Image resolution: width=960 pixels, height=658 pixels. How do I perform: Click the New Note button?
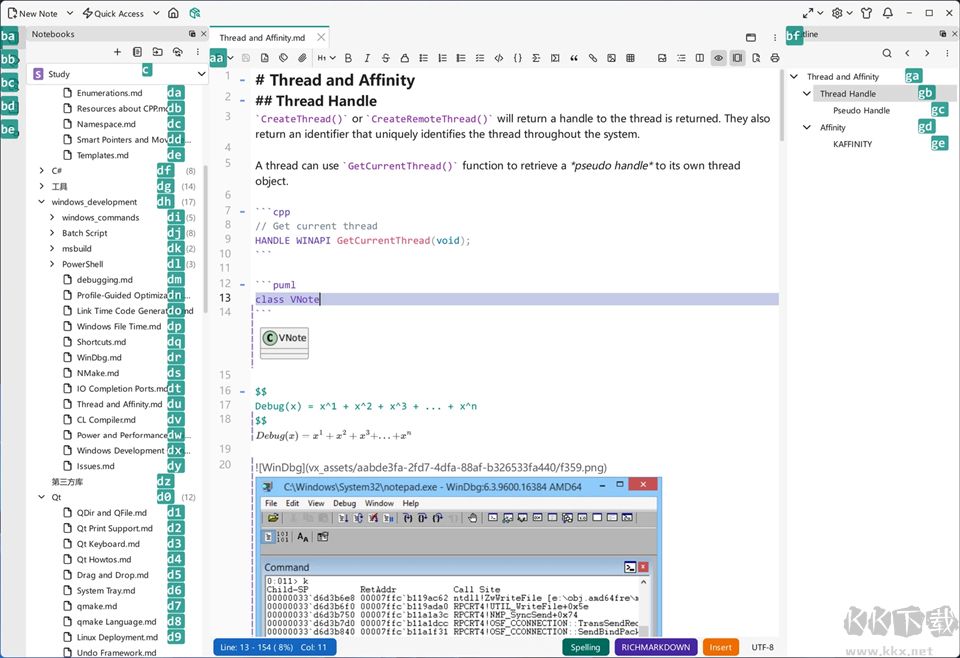click(x=33, y=13)
